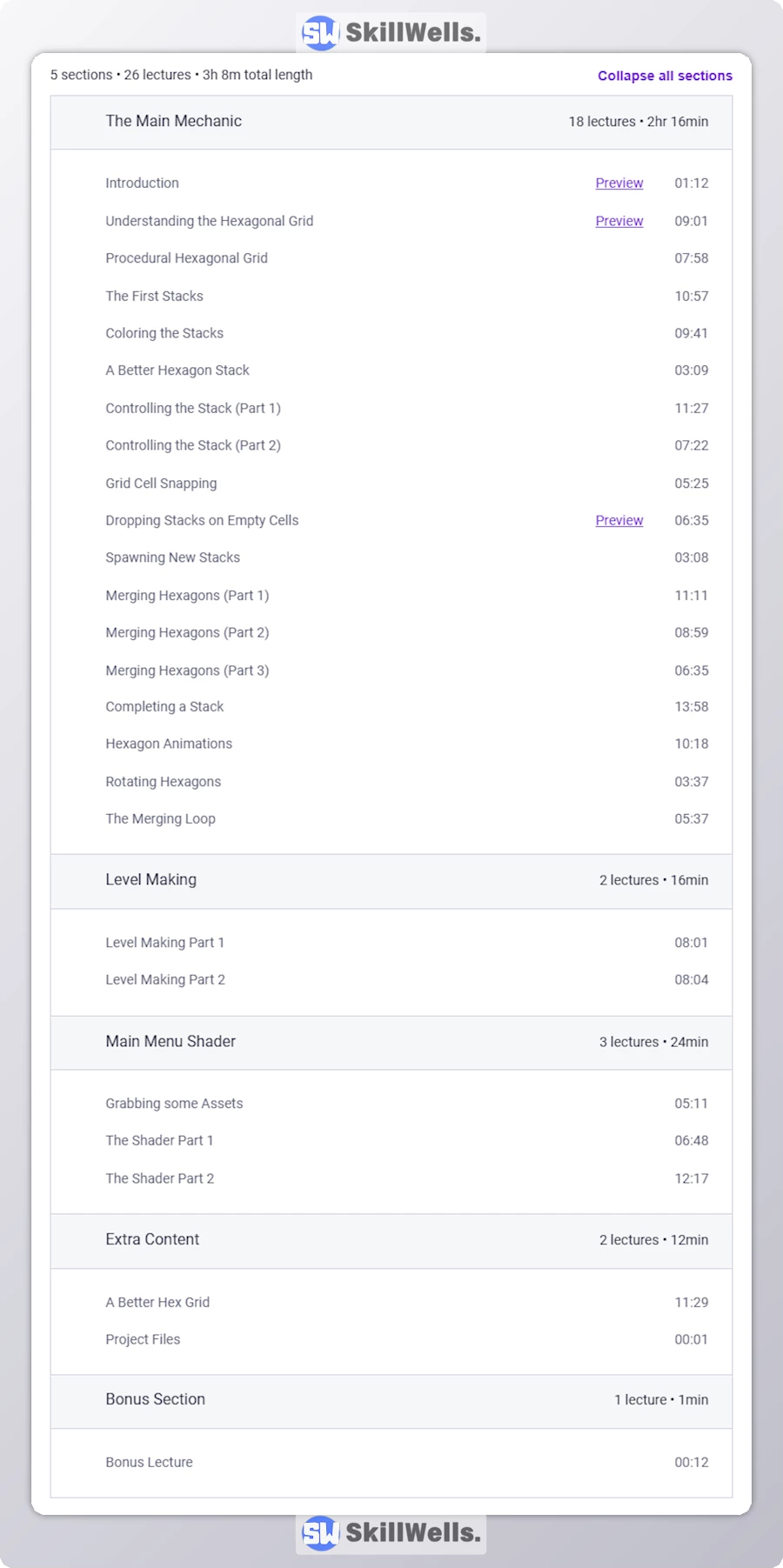
Task: Click the SkillWells logo at bottom
Action: pyautogui.click(x=391, y=1533)
